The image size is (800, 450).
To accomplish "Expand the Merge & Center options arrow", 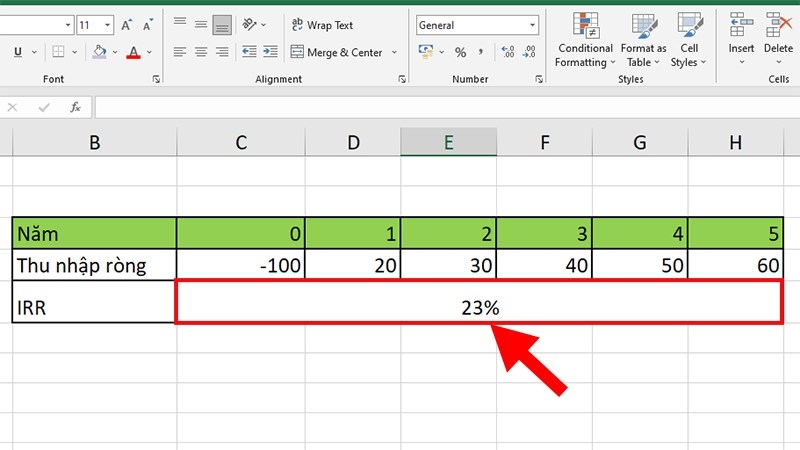I will [394, 52].
